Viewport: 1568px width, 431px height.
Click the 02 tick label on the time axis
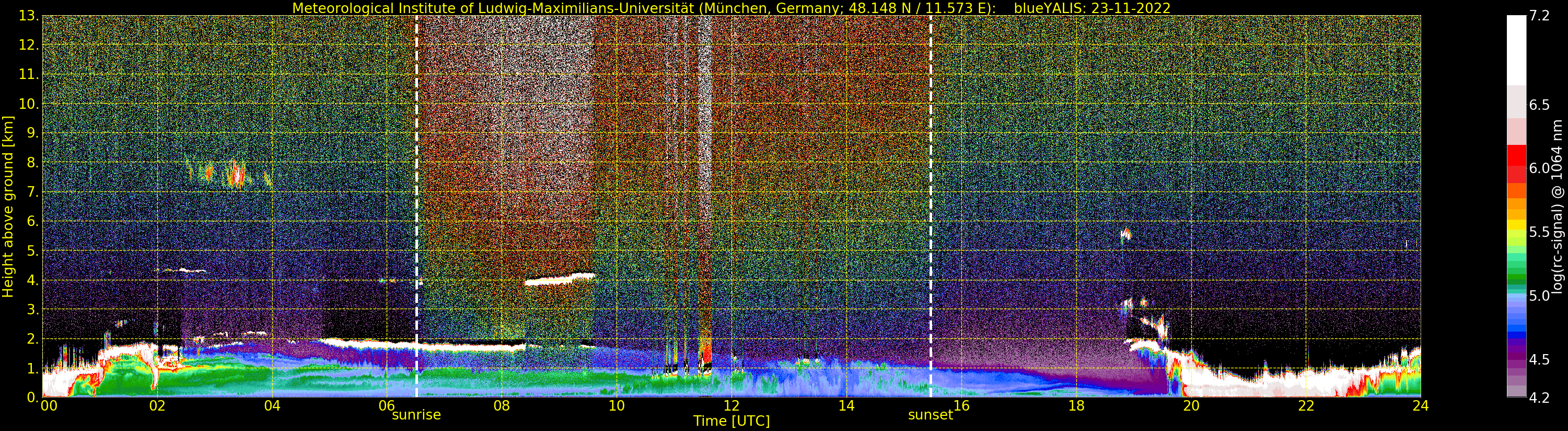[x=157, y=405]
